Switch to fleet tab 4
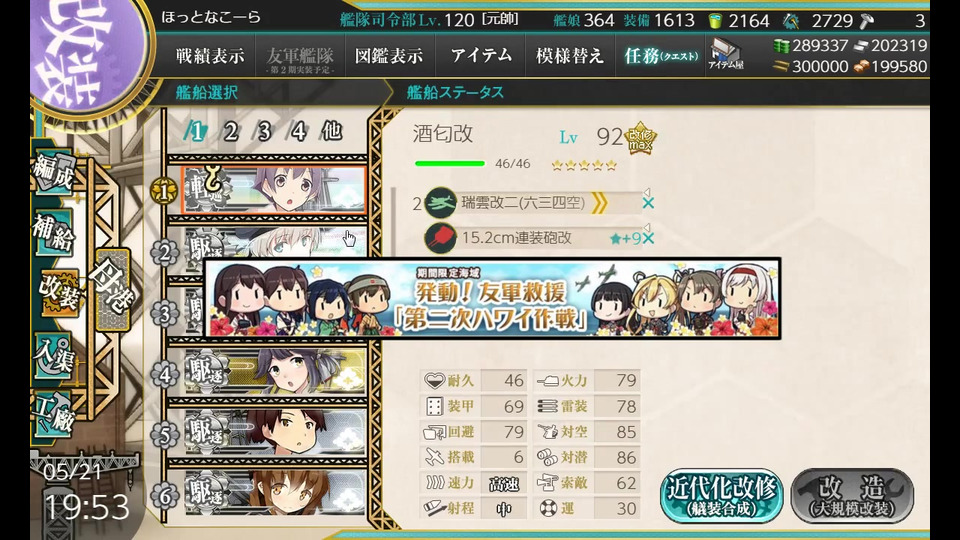The image size is (960, 540). coord(298,131)
